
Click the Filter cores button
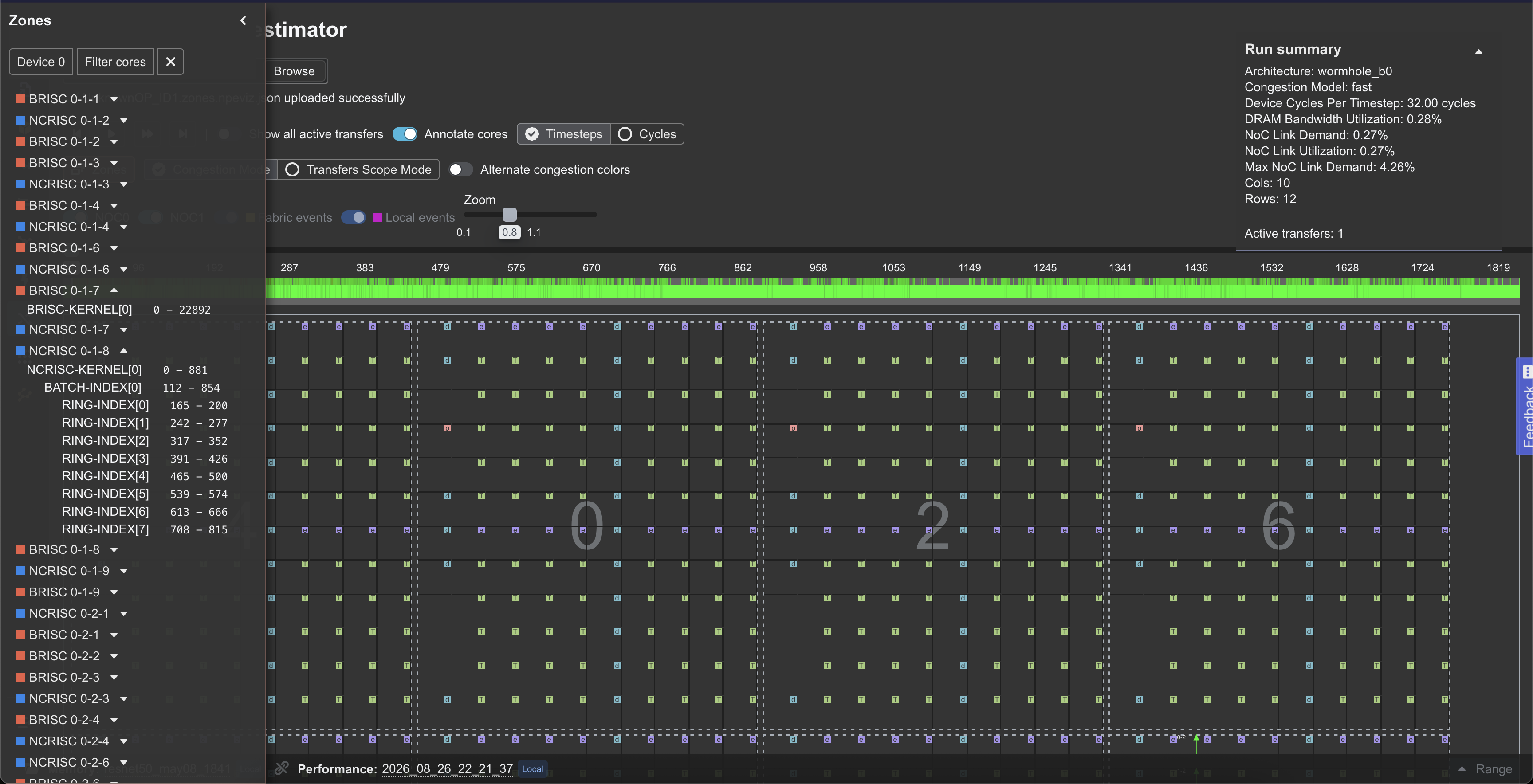point(115,62)
